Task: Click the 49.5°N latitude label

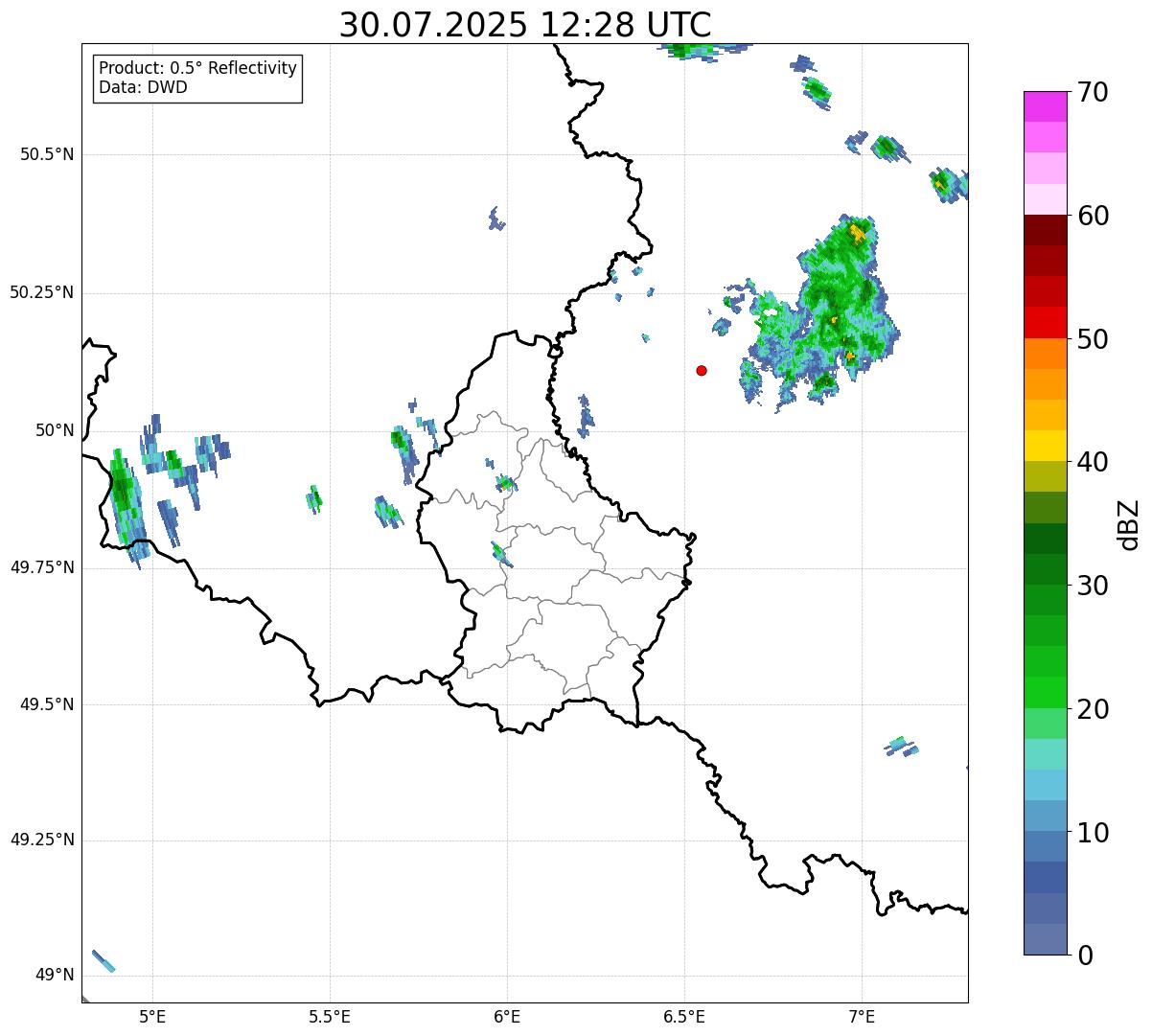Action: (x=47, y=704)
